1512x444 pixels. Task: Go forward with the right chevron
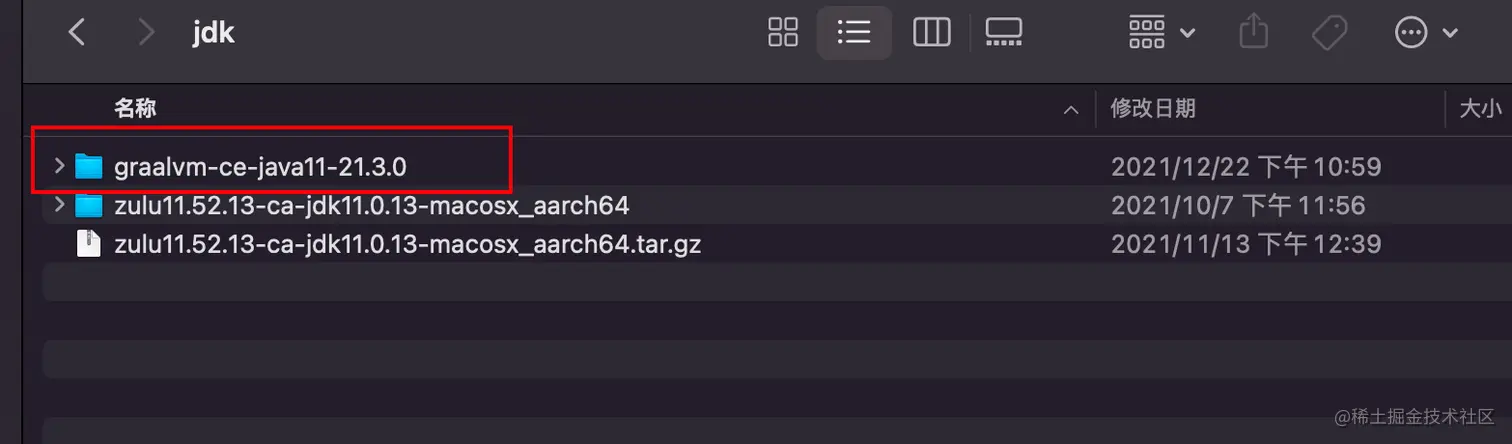point(146,33)
